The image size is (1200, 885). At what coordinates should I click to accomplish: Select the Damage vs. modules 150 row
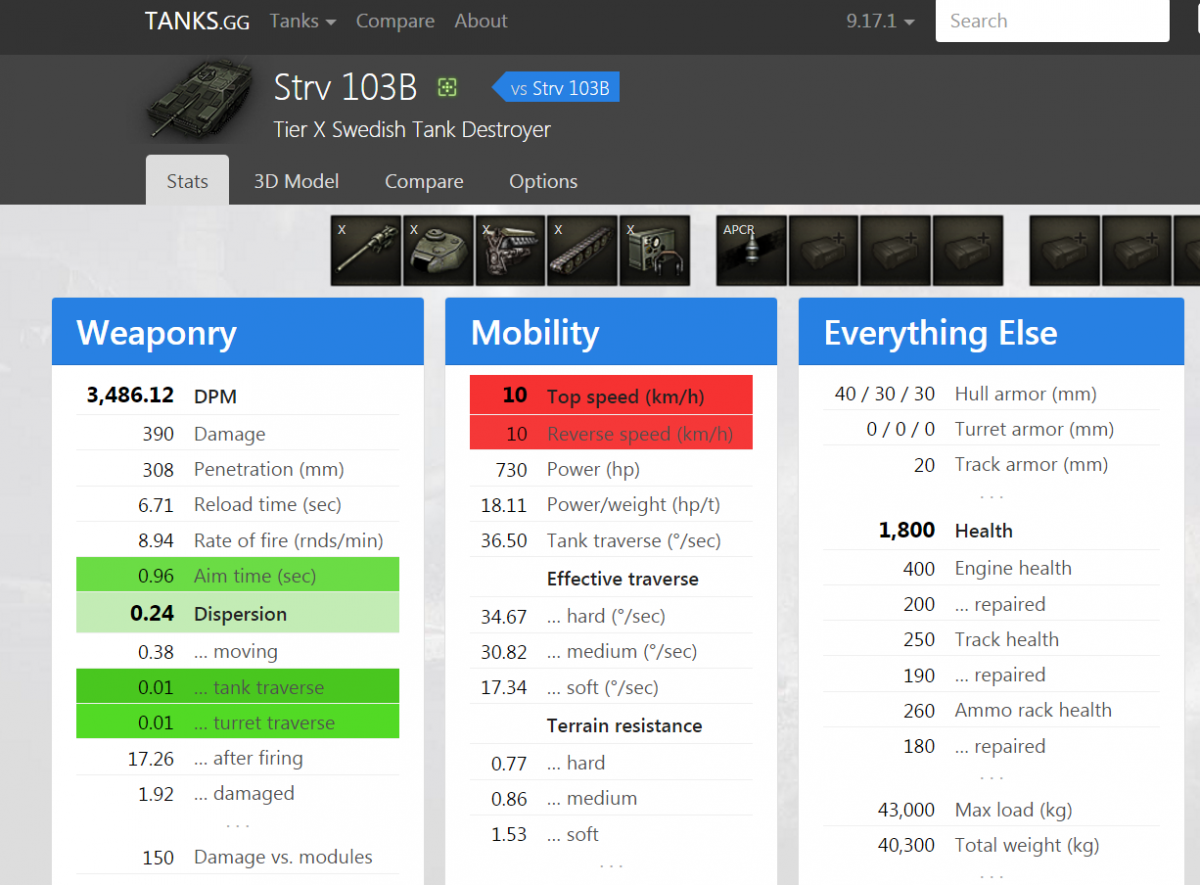[x=238, y=857]
